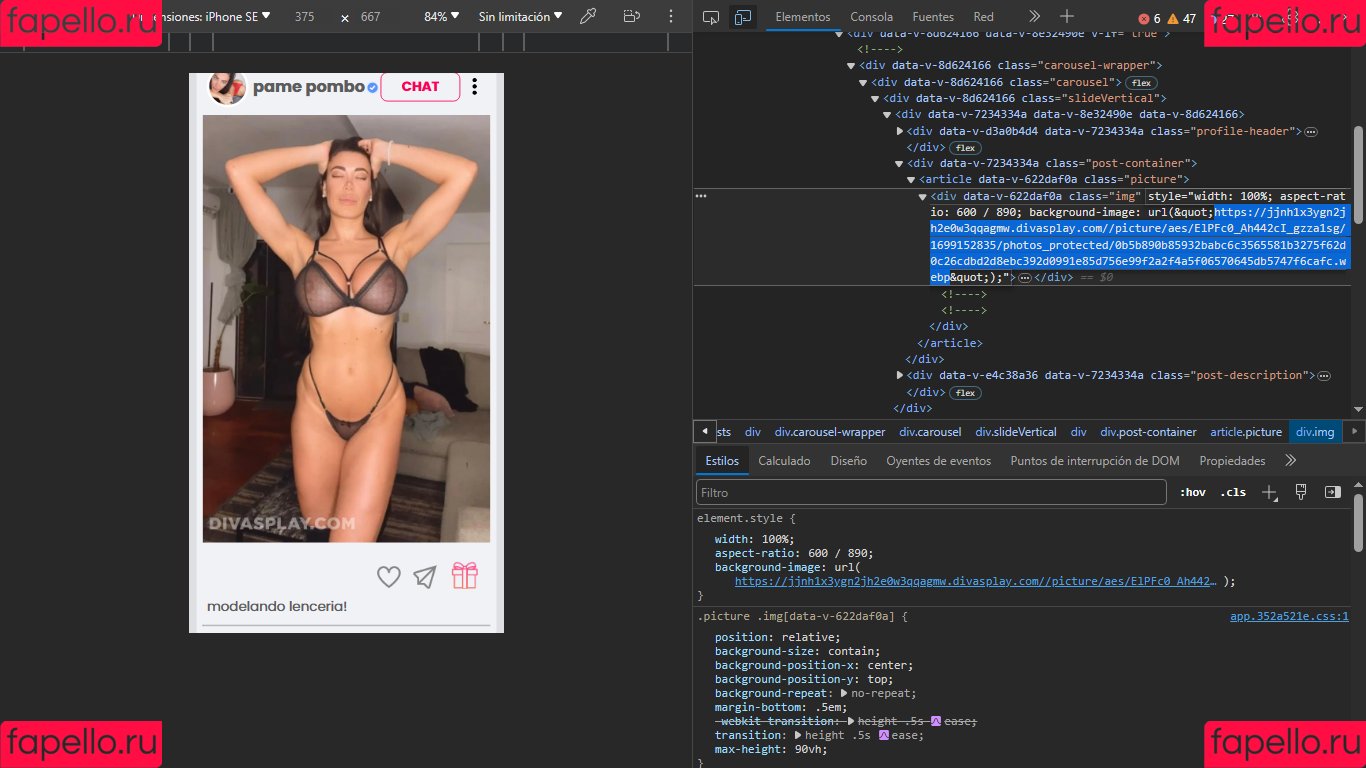Enable the :hov pseudo-class state panel
Image resolution: width=1366 pixels, height=768 pixels.
pos(1193,492)
